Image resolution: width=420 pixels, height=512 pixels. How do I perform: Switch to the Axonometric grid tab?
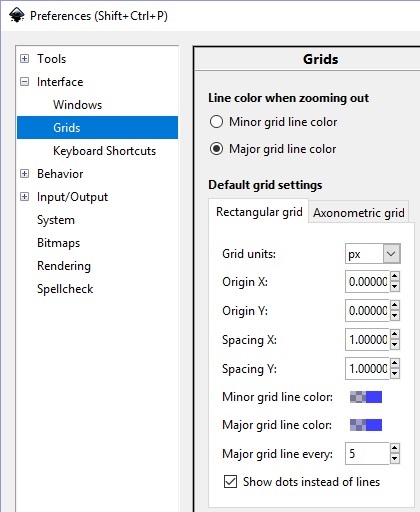[x=359, y=212]
